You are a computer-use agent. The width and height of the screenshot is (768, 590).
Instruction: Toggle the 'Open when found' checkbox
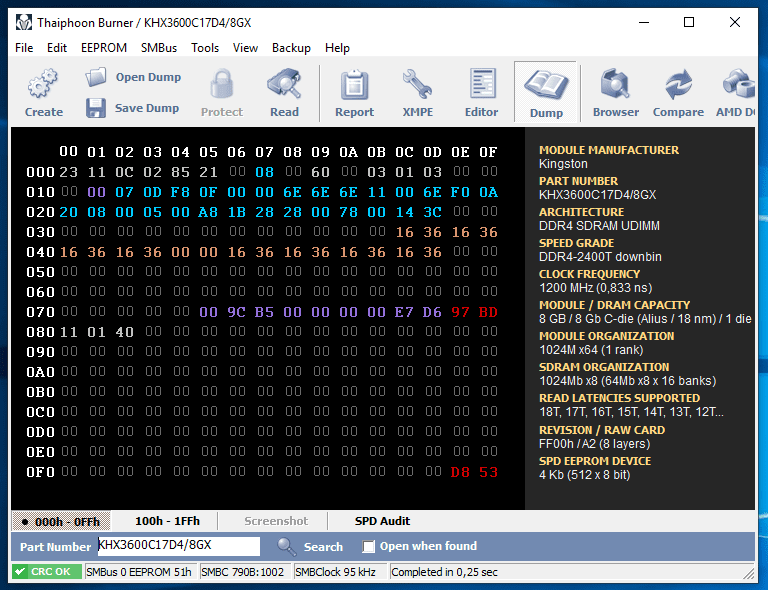pyautogui.click(x=368, y=546)
